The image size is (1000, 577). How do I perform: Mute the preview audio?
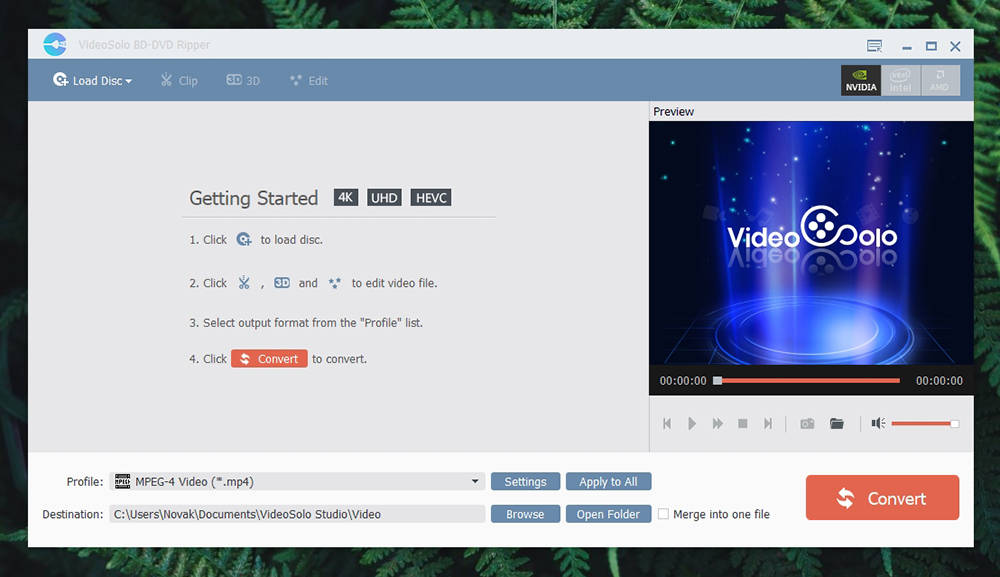[x=878, y=423]
